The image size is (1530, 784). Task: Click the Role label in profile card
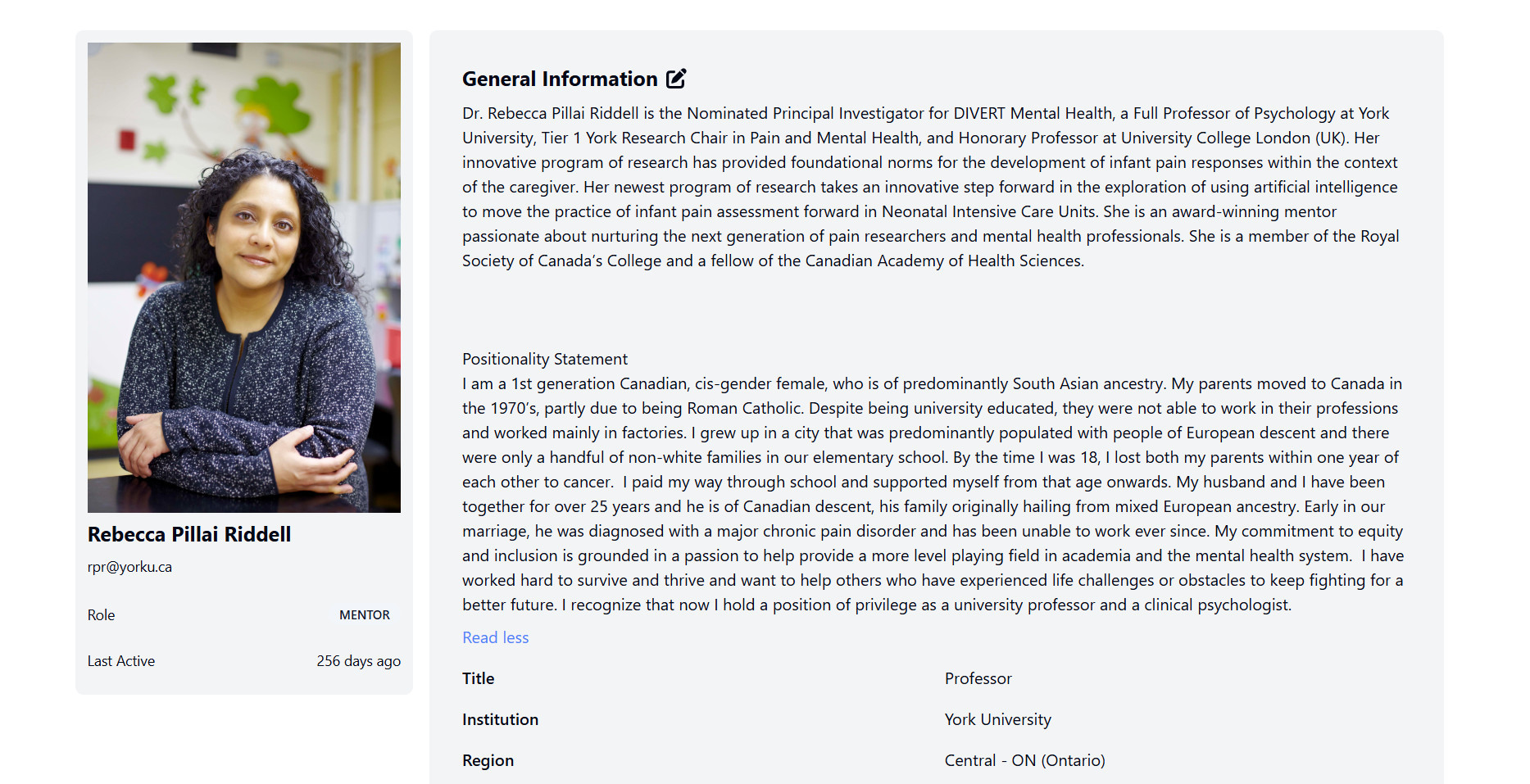point(102,615)
